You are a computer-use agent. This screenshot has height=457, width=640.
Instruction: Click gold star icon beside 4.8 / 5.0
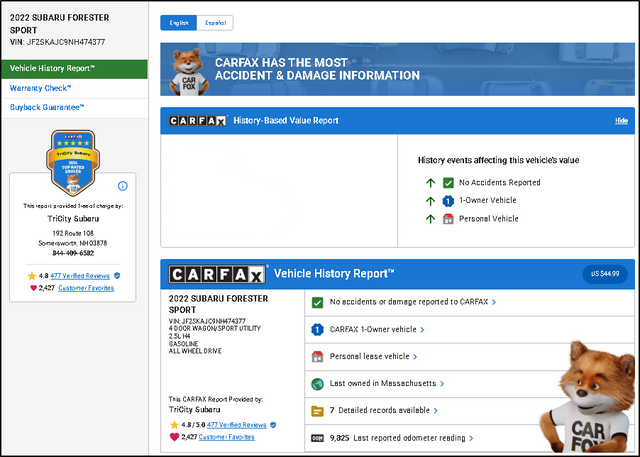[174, 425]
